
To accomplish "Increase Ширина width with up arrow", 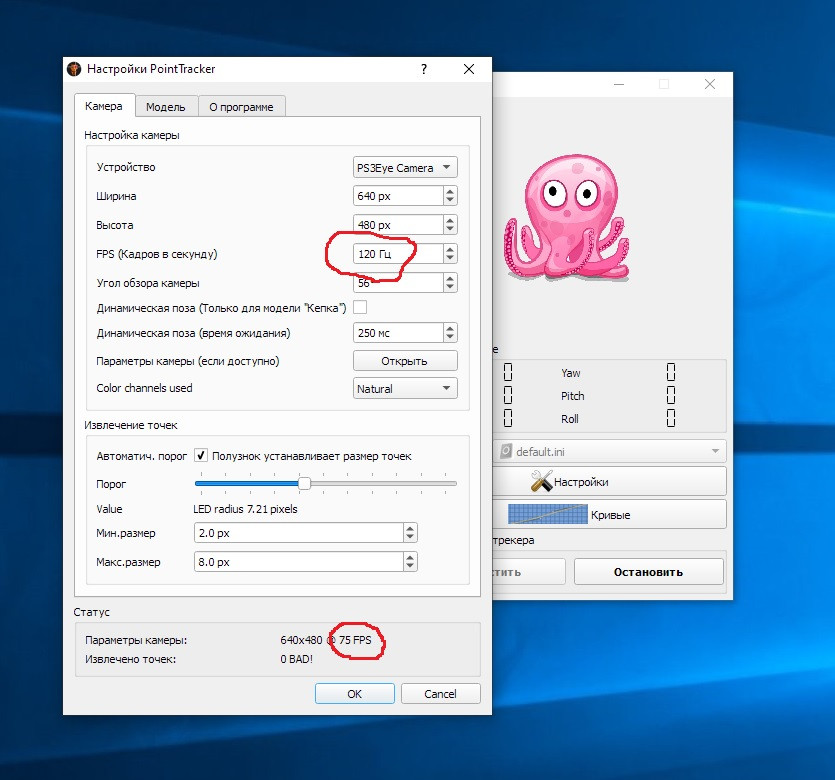I will tap(450, 191).
